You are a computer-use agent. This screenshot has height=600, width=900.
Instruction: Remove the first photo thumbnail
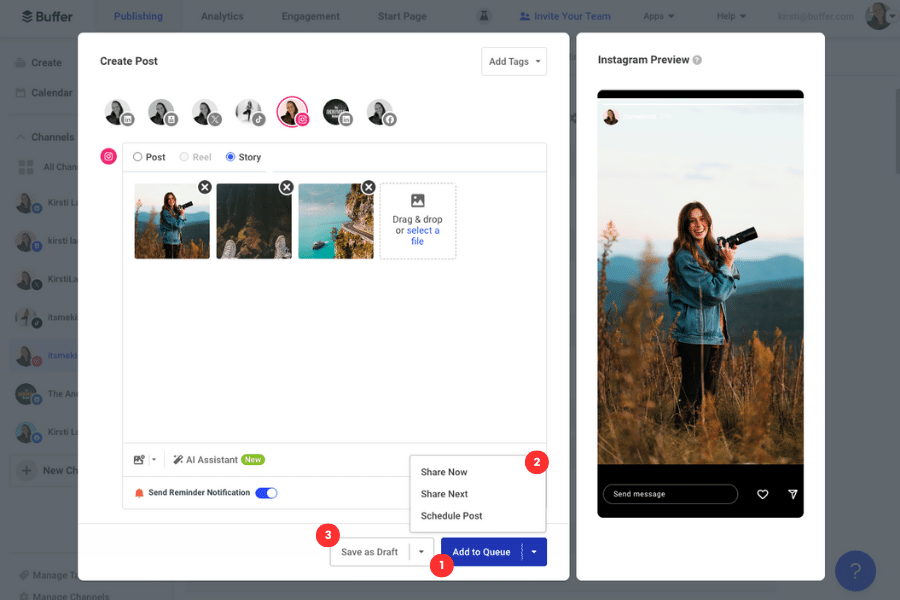tap(205, 186)
